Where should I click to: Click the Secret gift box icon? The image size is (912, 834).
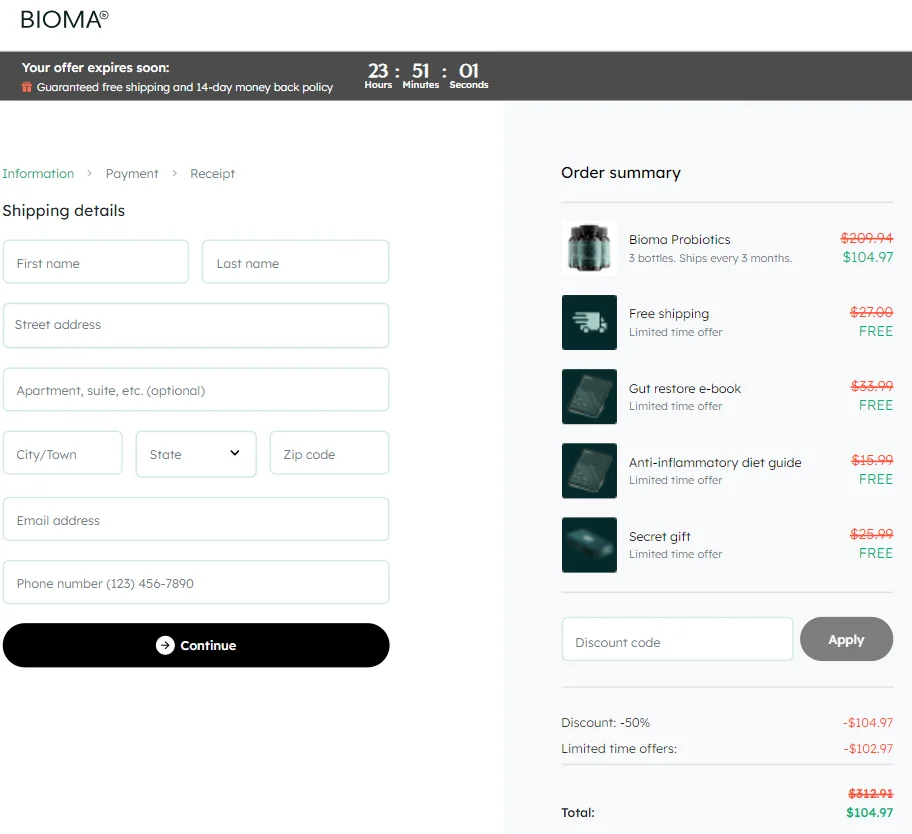pyautogui.click(x=589, y=544)
